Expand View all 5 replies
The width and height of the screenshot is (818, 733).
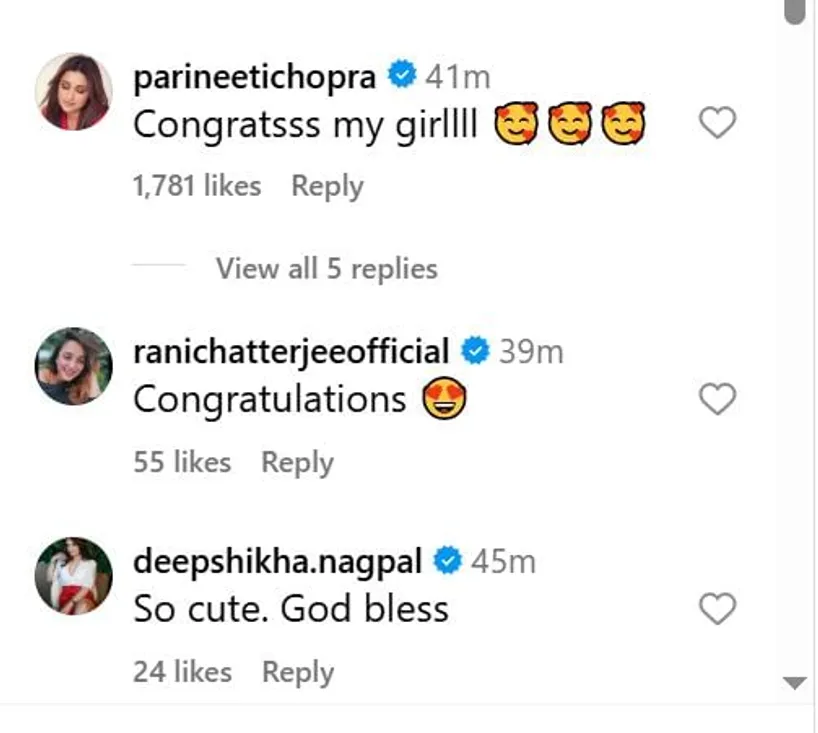[x=326, y=269]
